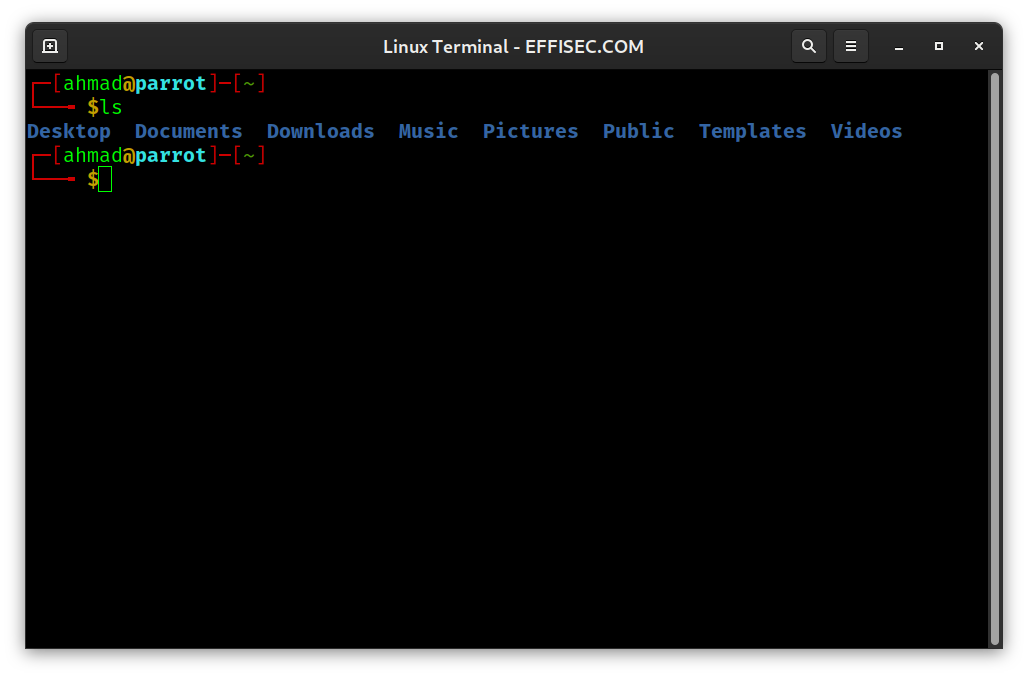The image size is (1028, 677).
Task: Open a new terminal tab
Action: coord(49,45)
